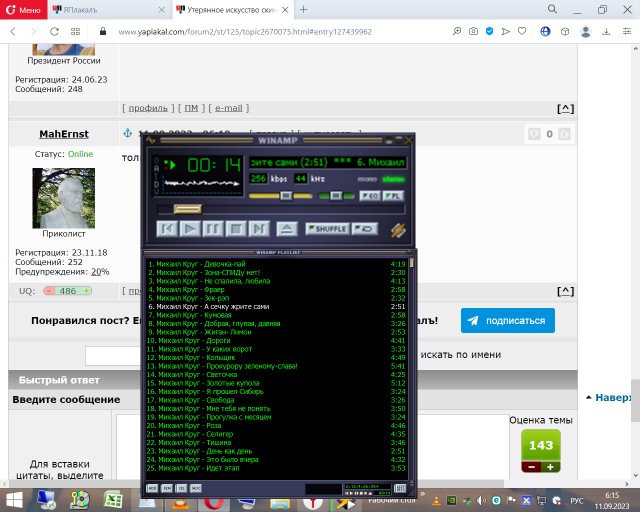This screenshot has width=640, height=512.
Task: Click Winamp Stop button
Action: 236,229
